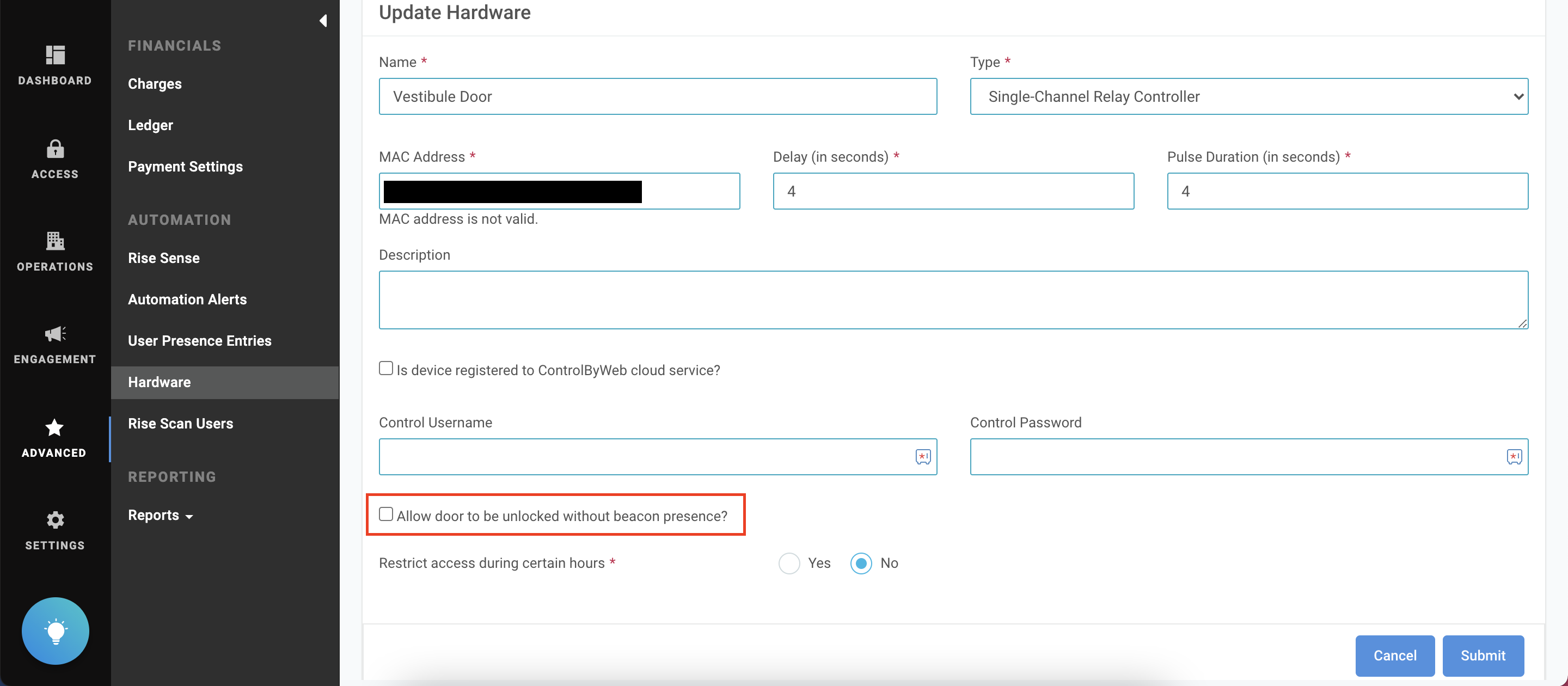Open User Presence Entries
This screenshot has height=686, width=1568.
[x=200, y=340]
